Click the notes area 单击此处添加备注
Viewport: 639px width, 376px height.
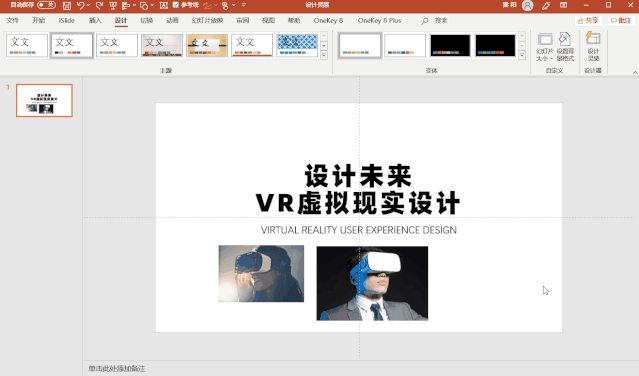coord(117,369)
